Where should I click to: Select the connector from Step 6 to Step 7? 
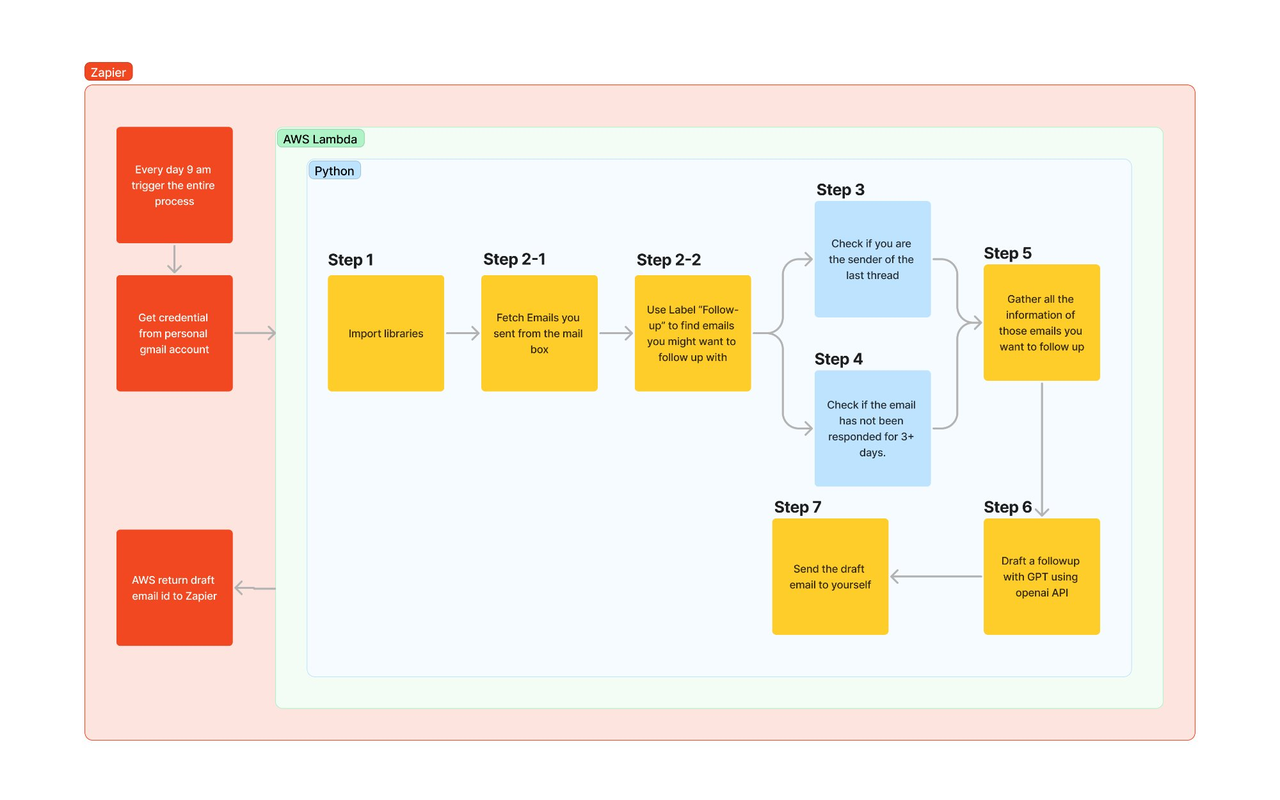[936, 576]
